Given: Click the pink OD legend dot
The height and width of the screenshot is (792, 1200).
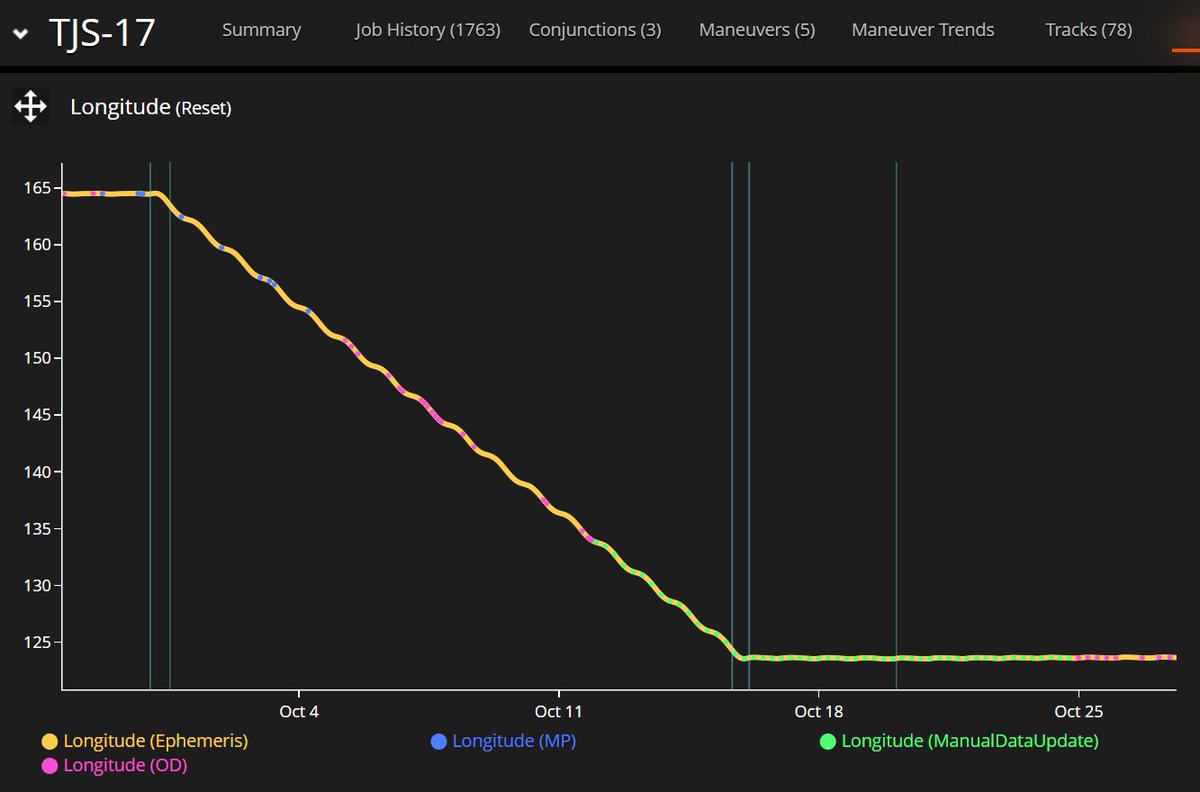Looking at the screenshot, I should (x=49, y=766).
